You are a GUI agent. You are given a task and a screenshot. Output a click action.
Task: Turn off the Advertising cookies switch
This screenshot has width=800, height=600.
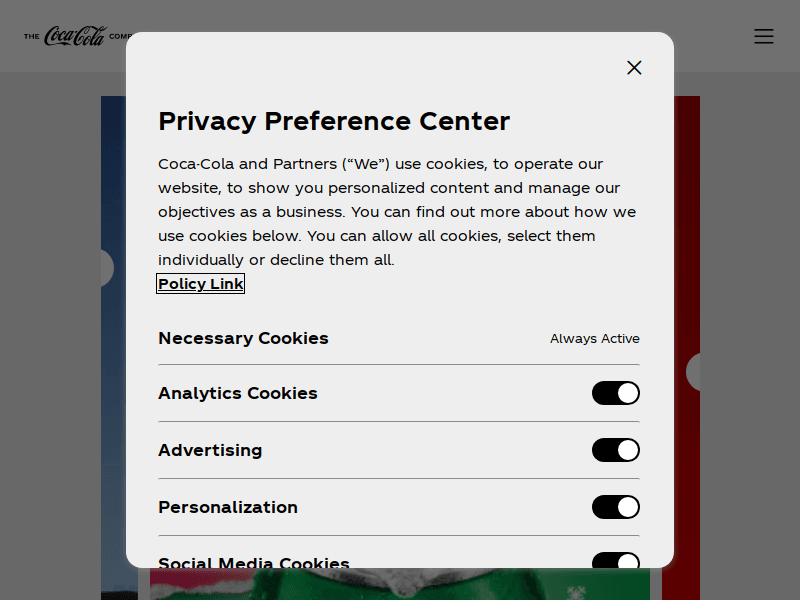coord(615,450)
